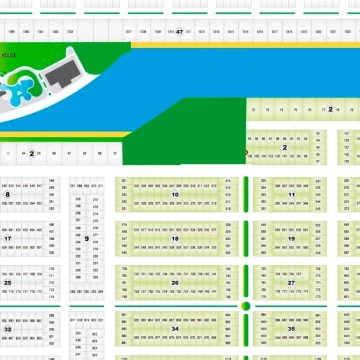Select block 10 circle label
The height and width of the screenshot is (360, 360).
click(175, 195)
